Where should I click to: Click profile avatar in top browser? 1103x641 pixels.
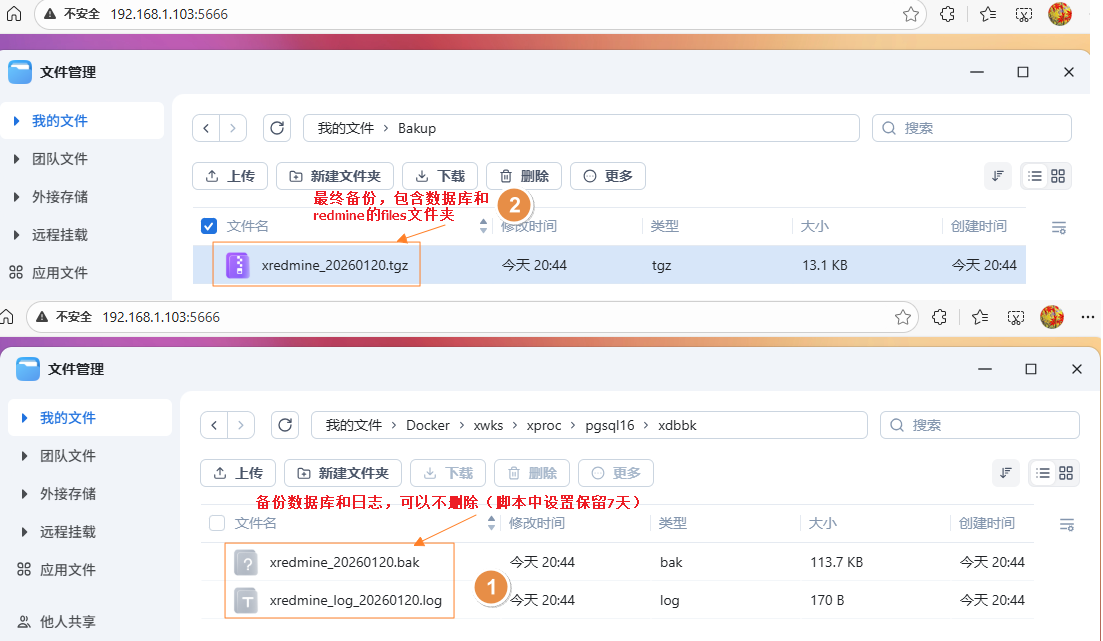tap(1060, 14)
